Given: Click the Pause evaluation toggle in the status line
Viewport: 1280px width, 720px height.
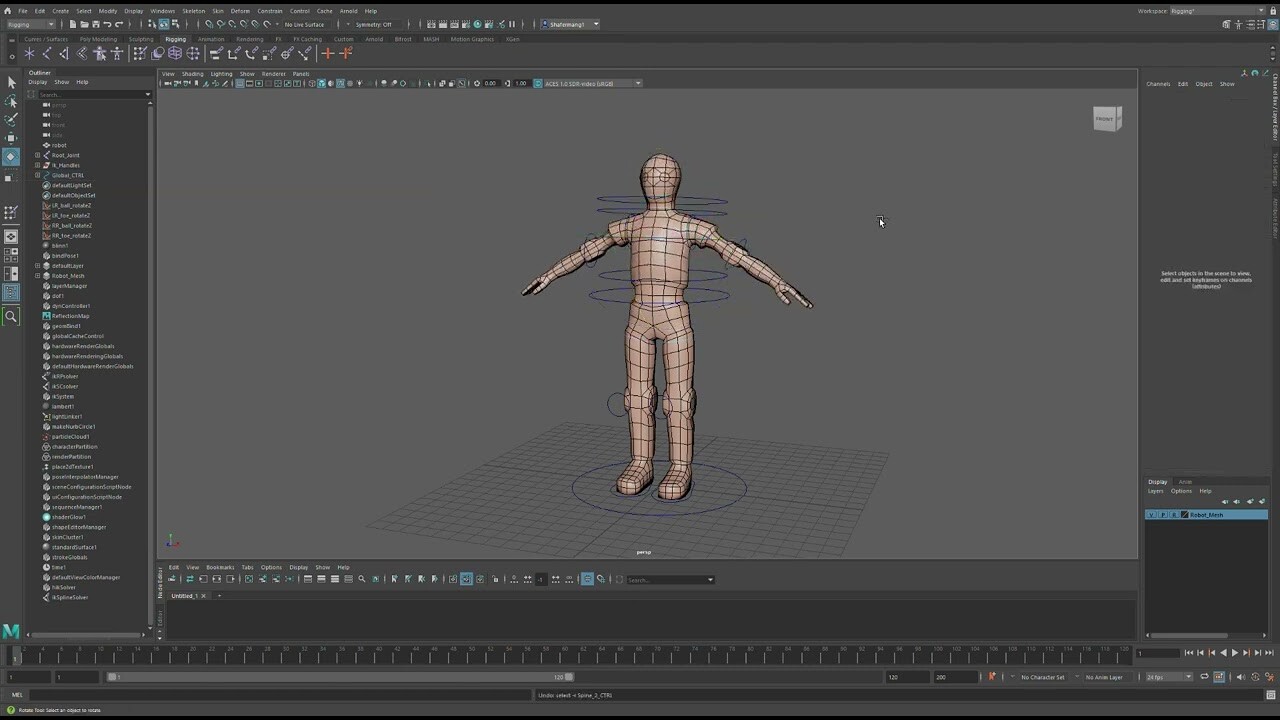Looking at the screenshot, I should (512, 24).
